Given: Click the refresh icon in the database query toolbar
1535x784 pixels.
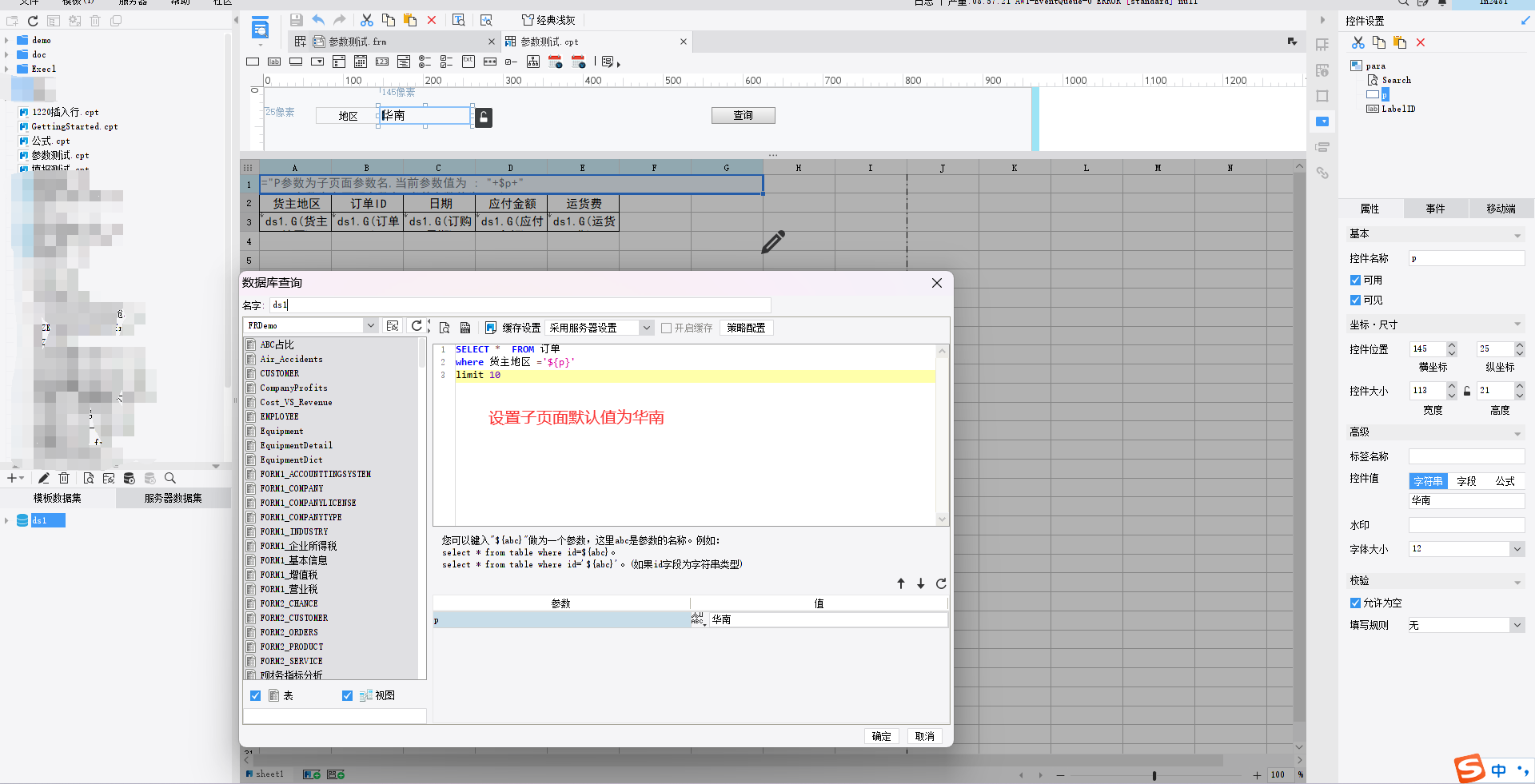Looking at the screenshot, I should [x=417, y=326].
